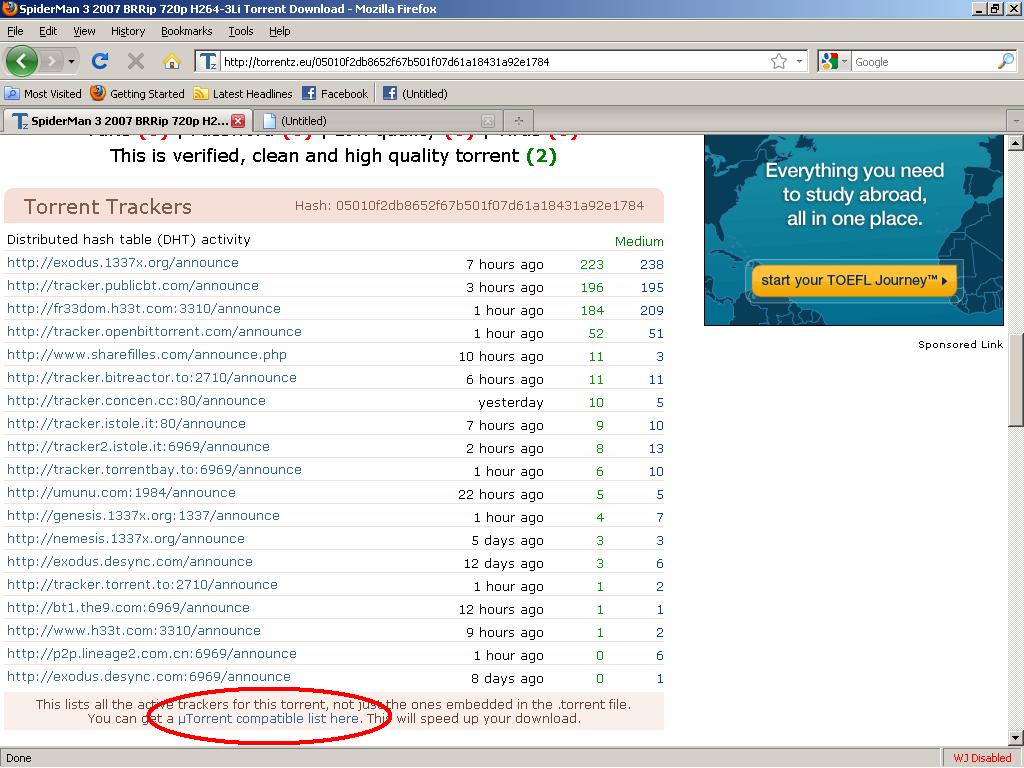Open the Help menu

280,31
